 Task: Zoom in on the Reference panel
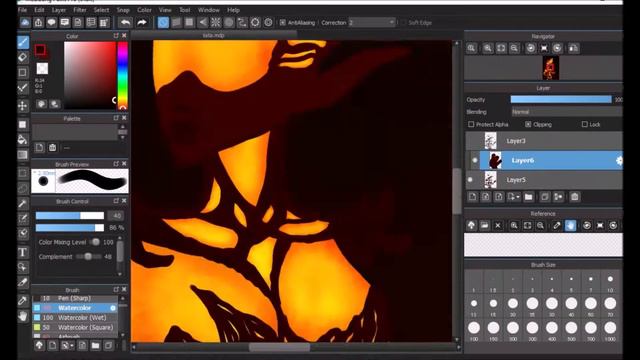(514, 225)
